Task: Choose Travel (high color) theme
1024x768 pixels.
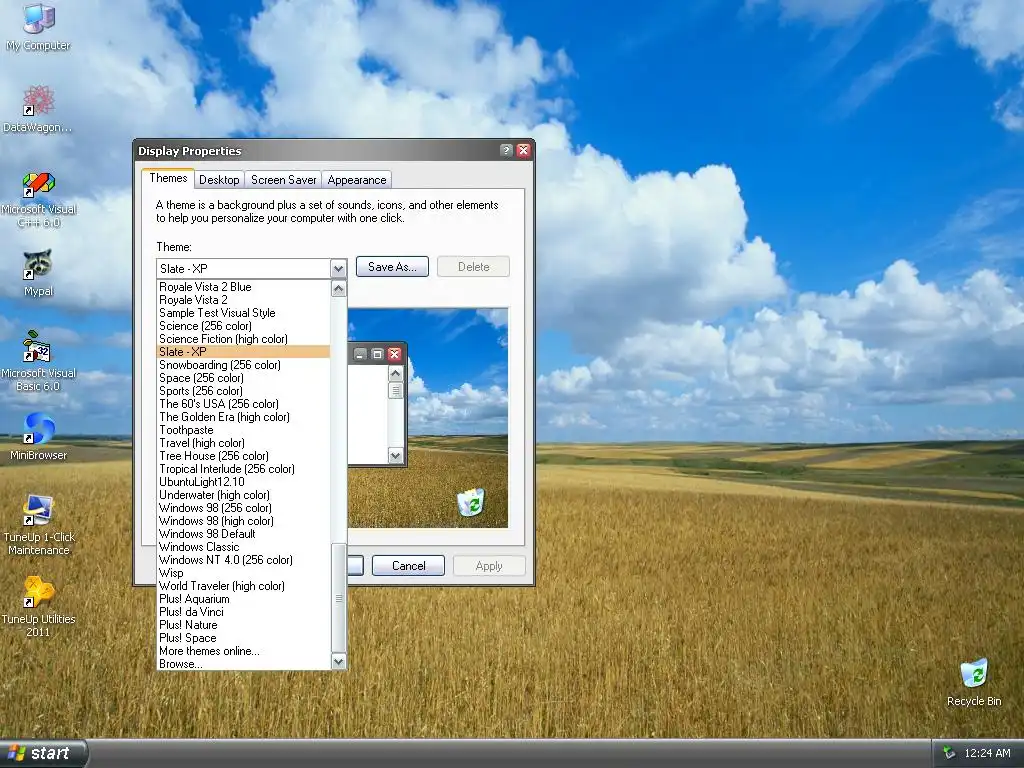Action: 243,443
